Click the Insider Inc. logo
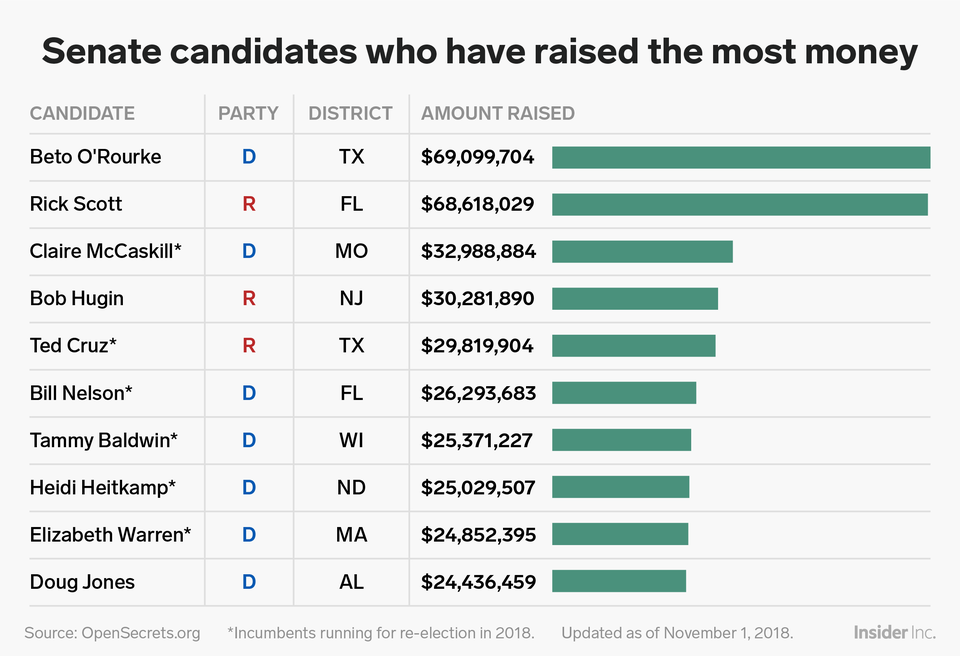Viewport: 960px width, 656px height. coord(894,633)
